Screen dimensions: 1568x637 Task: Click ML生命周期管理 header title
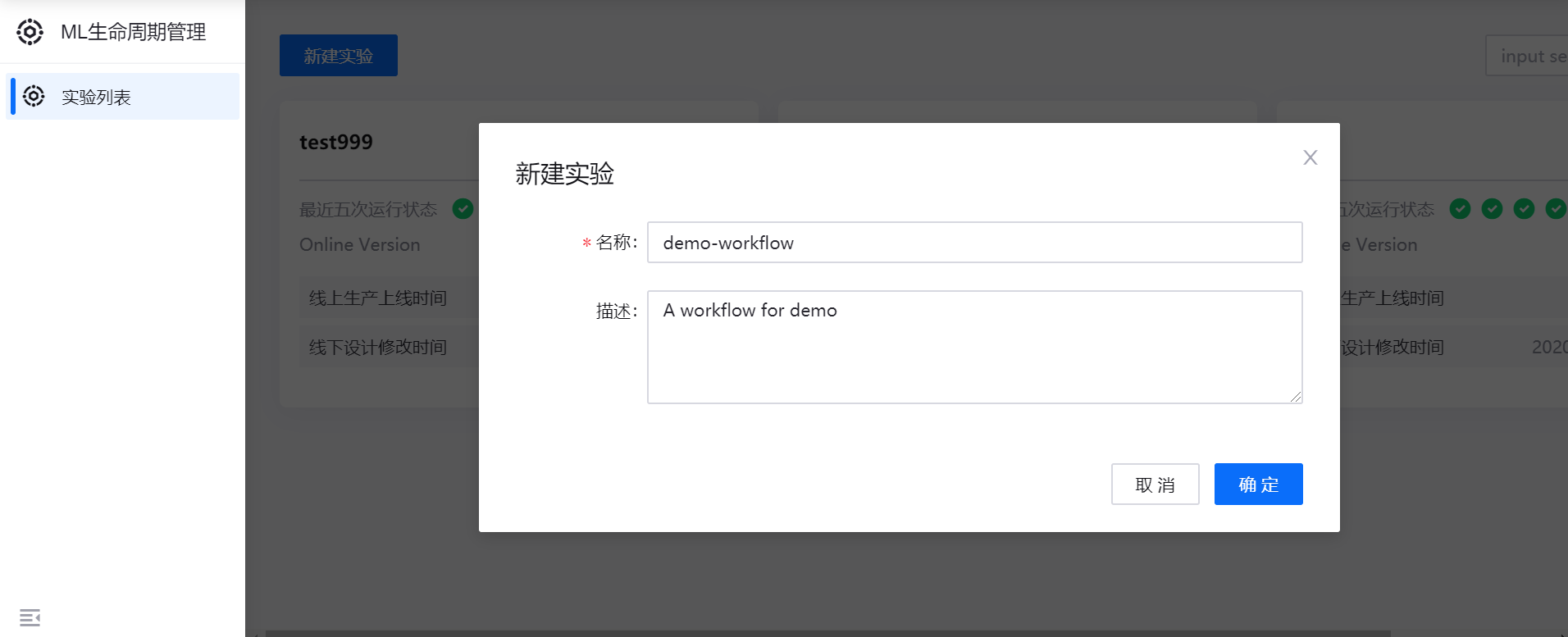point(134,32)
